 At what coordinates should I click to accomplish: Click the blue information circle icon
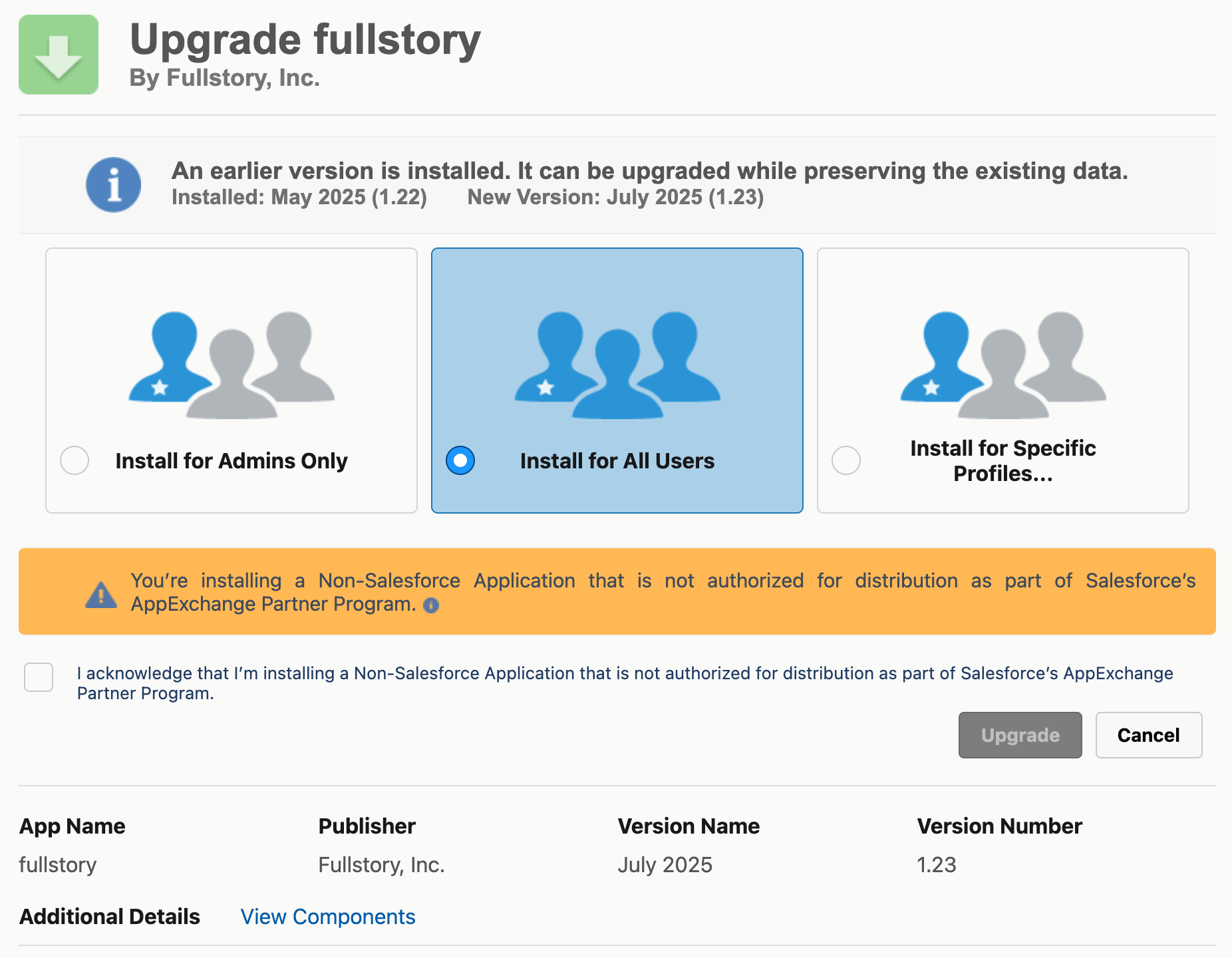(113, 184)
